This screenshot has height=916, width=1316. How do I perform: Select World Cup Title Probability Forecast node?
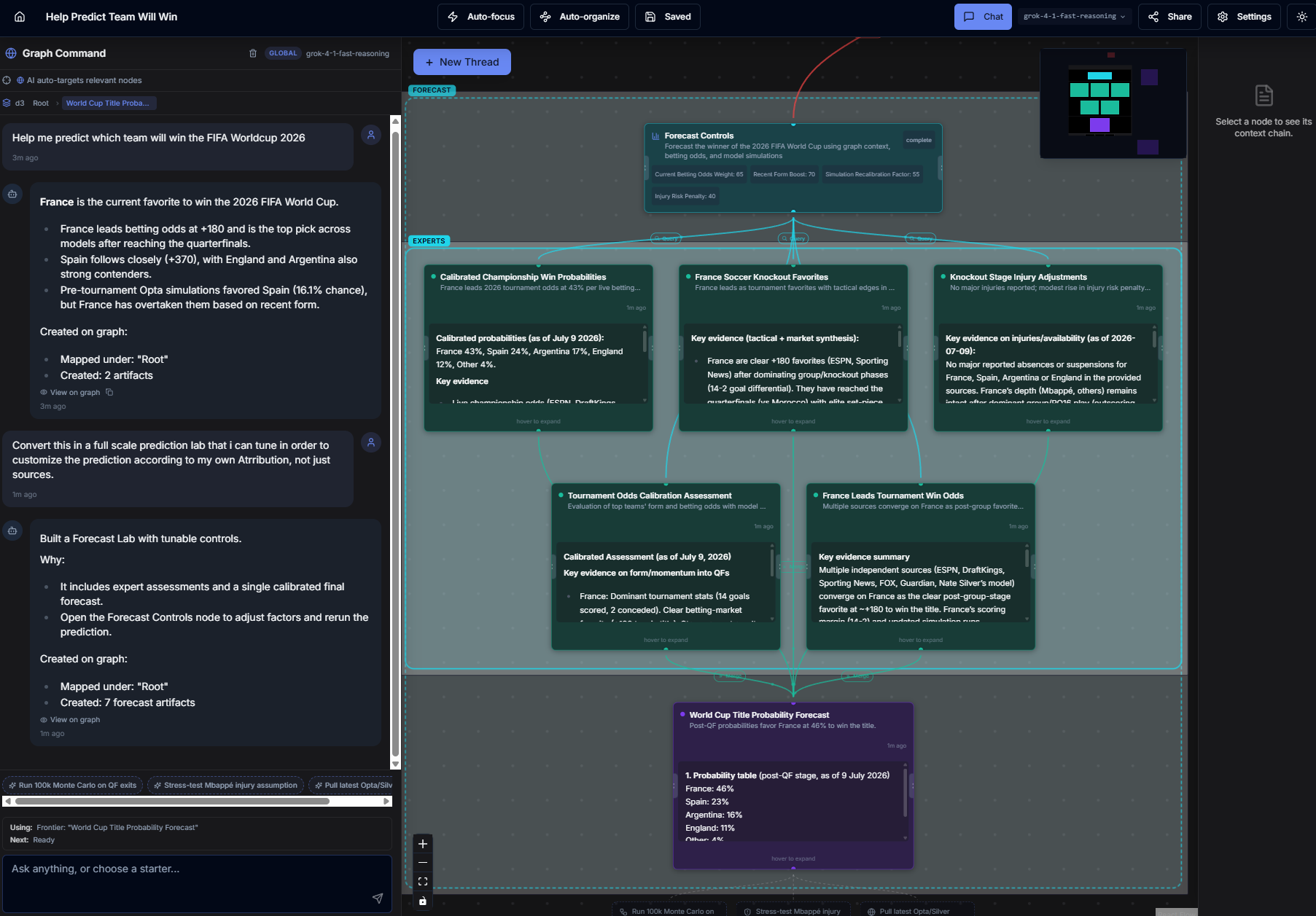coord(793,786)
